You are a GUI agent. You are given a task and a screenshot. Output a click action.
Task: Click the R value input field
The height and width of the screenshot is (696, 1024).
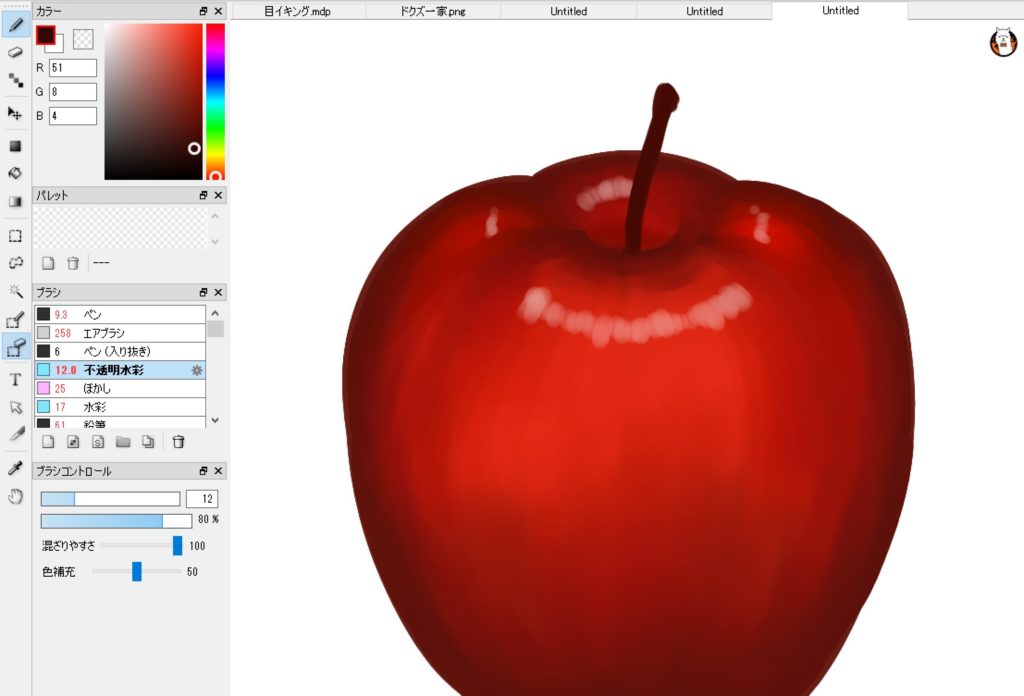click(72, 68)
